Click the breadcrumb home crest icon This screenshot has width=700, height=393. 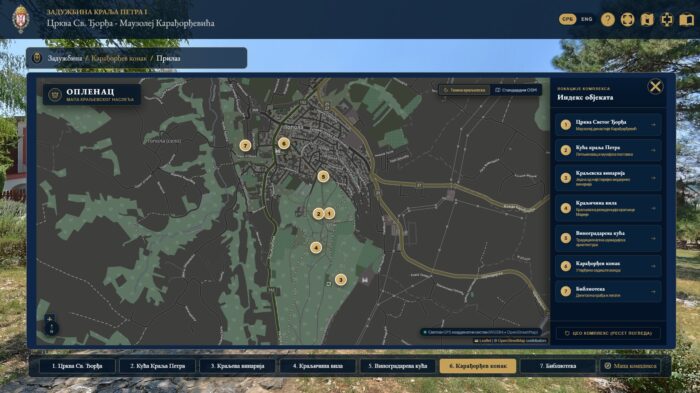[38, 58]
